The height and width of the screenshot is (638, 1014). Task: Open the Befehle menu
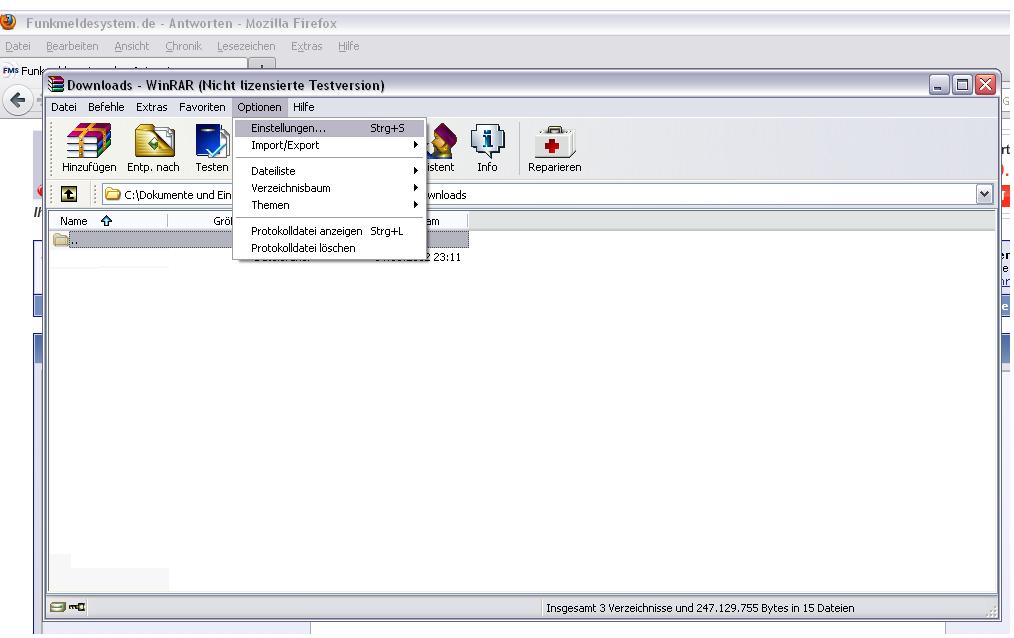106,107
